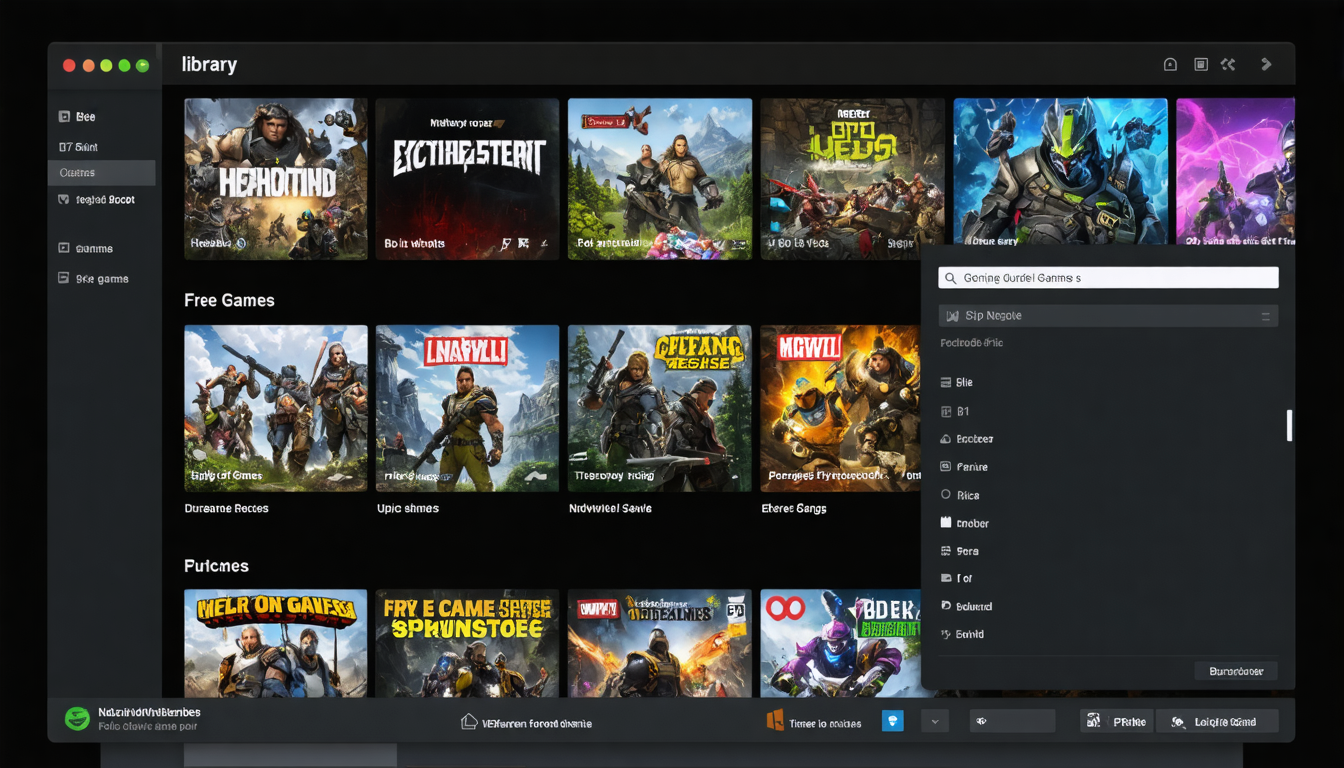Toggle the blue lightbulb switch in the bottom bar
The image size is (1344, 768).
[x=892, y=720]
